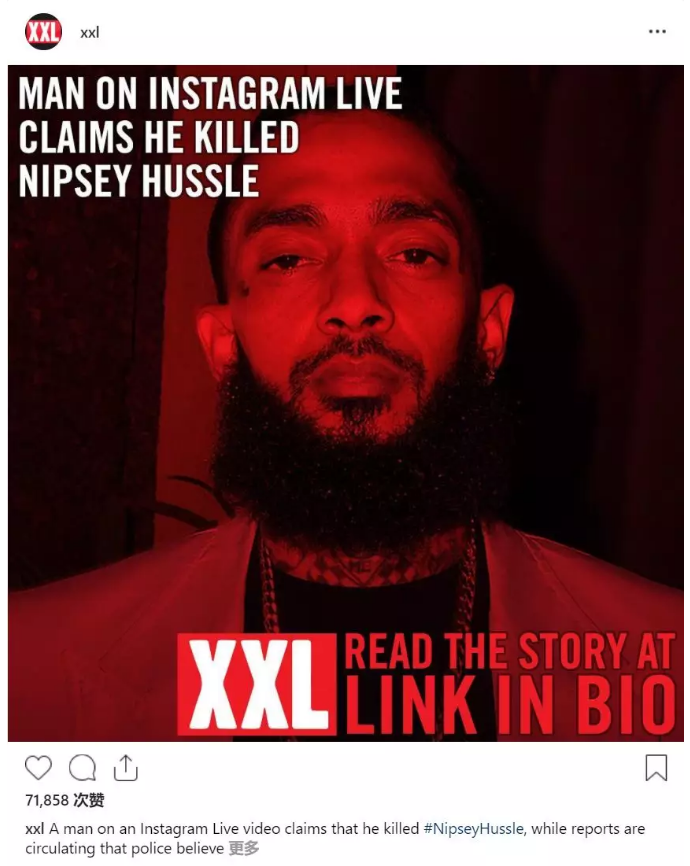This screenshot has height=866, width=690.
Task: View the 71,858 likes list
Action: click(65, 800)
